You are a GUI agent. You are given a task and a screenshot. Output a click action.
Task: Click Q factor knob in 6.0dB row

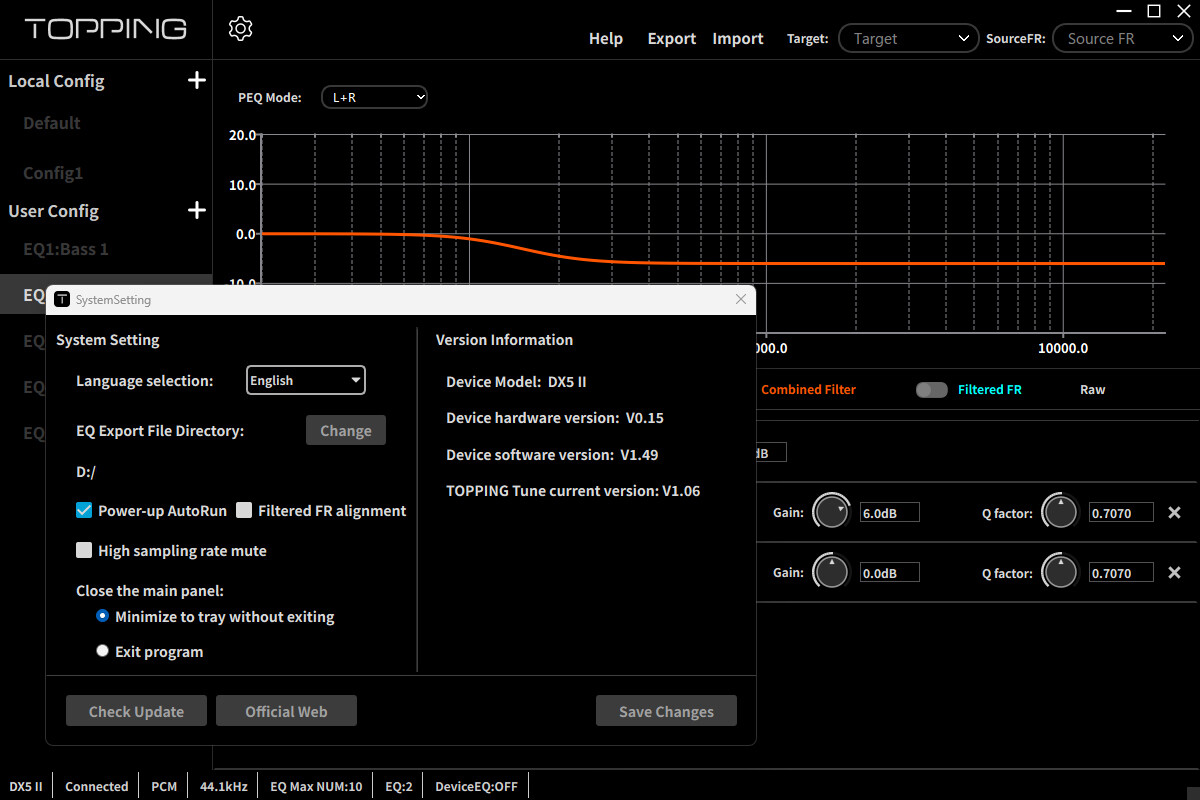point(1060,512)
